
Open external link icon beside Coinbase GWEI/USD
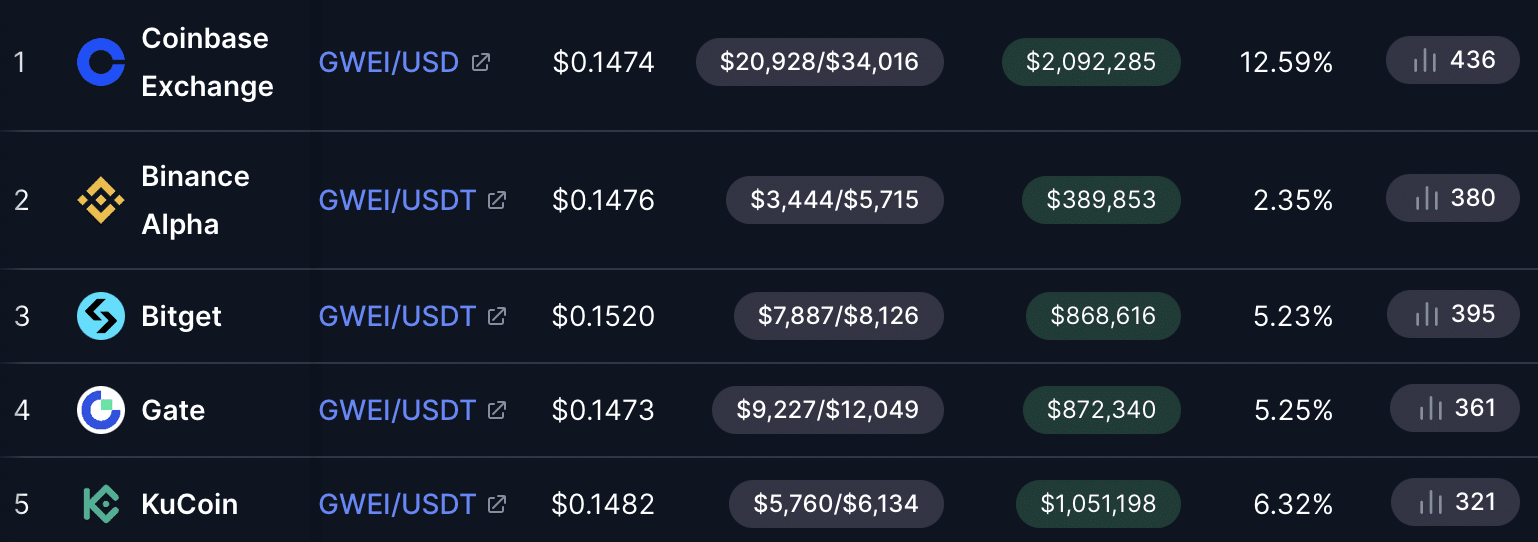pyautogui.click(x=481, y=63)
